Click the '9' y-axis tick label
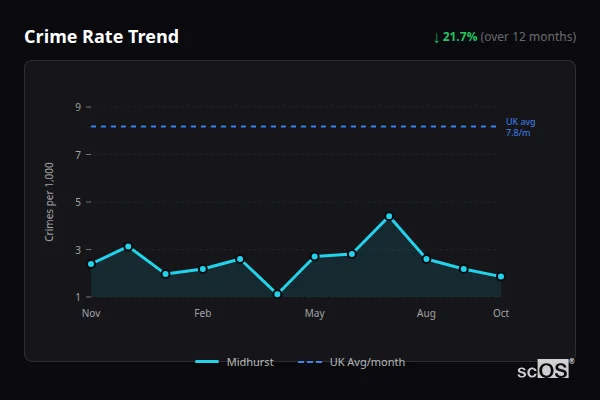The width and height of the screenshot is (600, 400). click(x=78, y=107)
